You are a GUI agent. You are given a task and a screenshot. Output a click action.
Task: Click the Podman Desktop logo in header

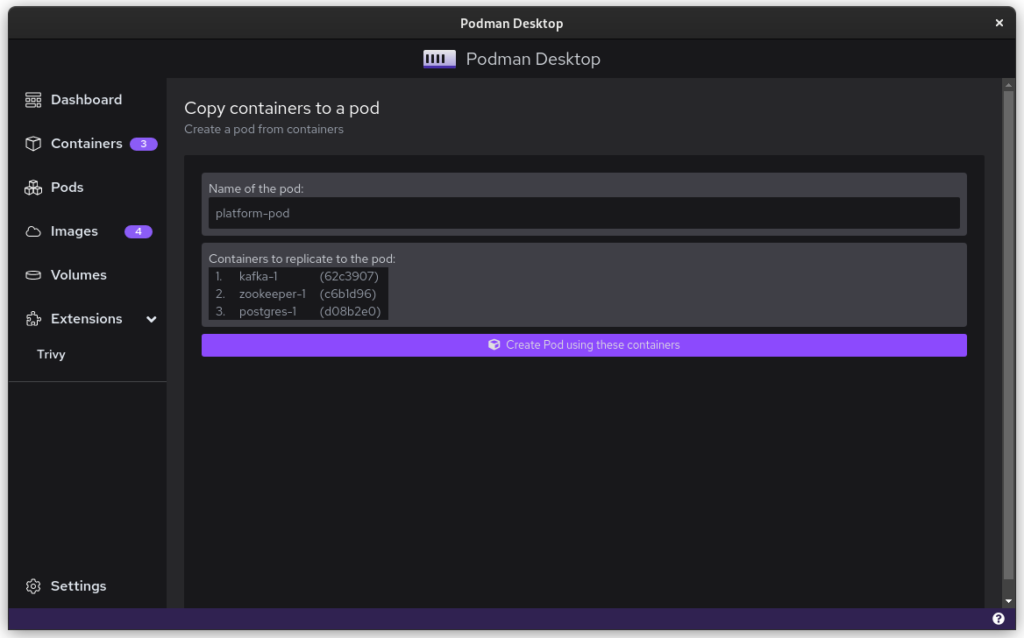click(439, 59)
